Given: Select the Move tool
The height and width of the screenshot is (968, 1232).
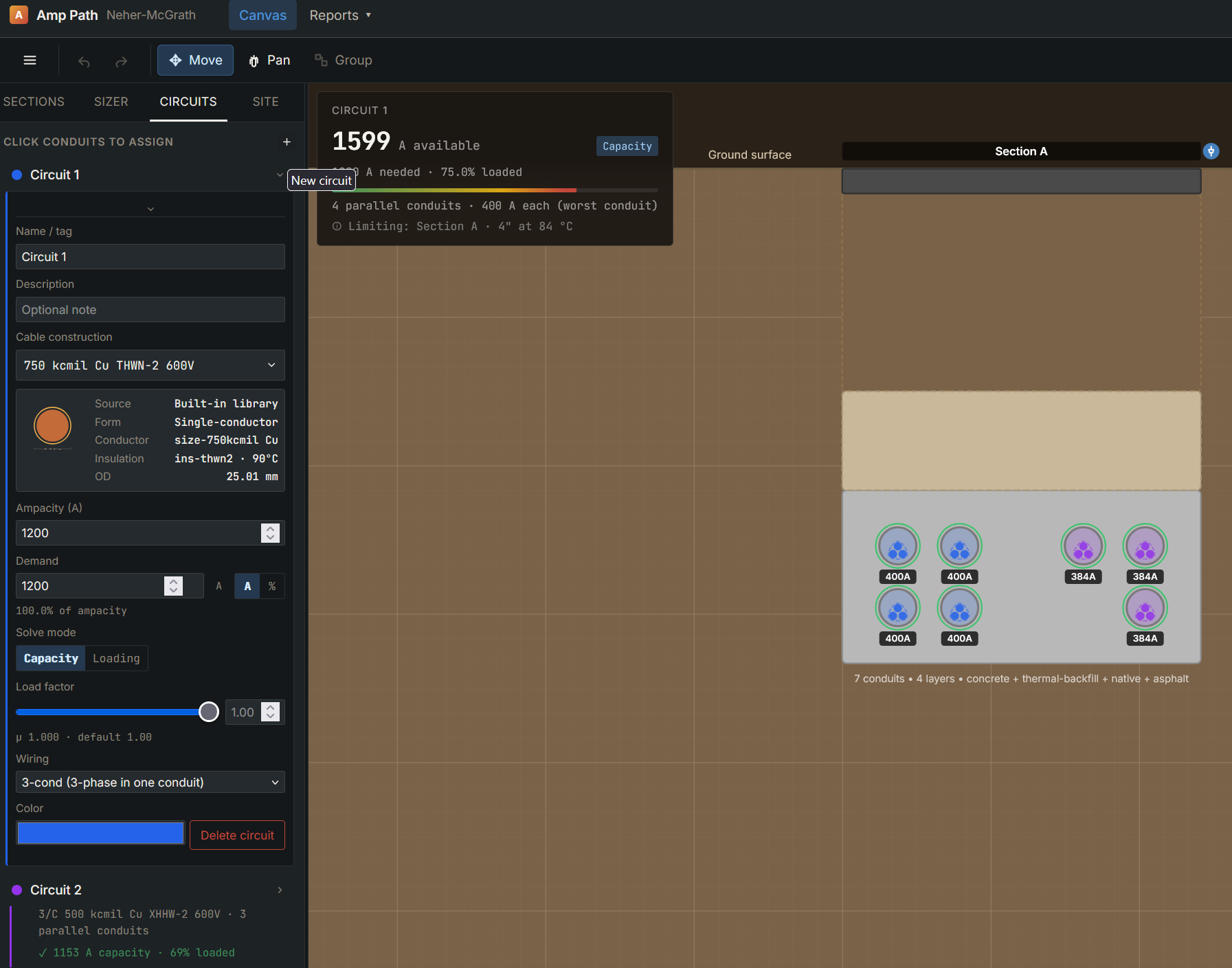Looking at the screenshot, I should tap(195, 60).
